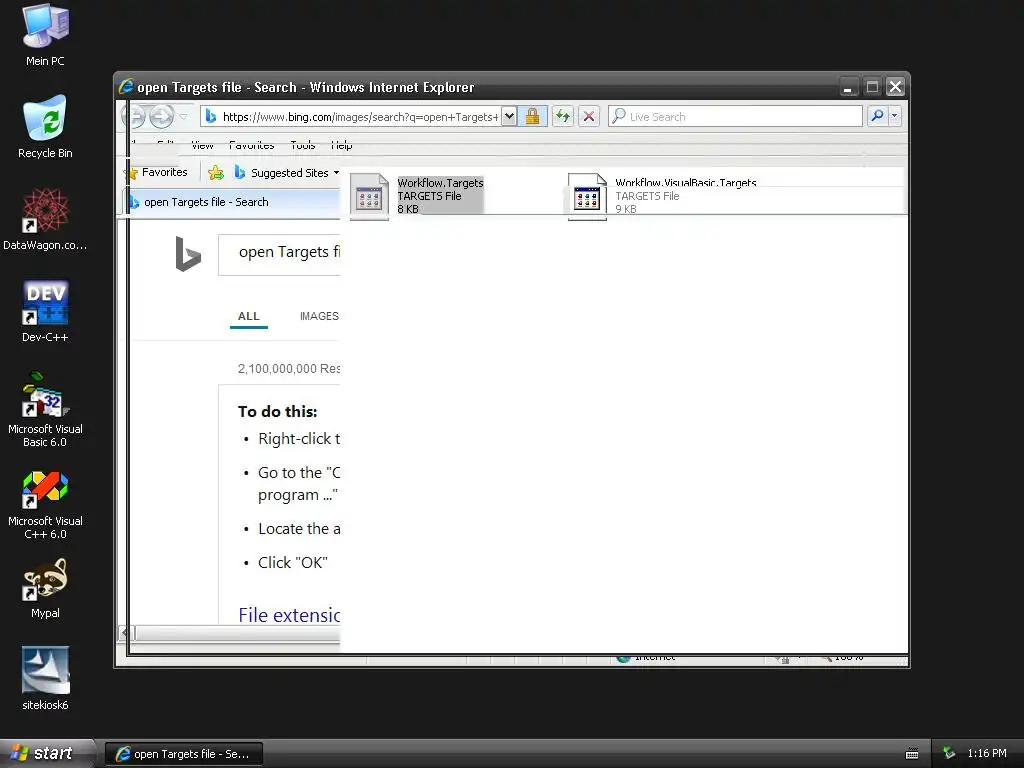The image size is (1024, 768).
Task: Click the network tray icon near clock
Action: click(948, 753)
